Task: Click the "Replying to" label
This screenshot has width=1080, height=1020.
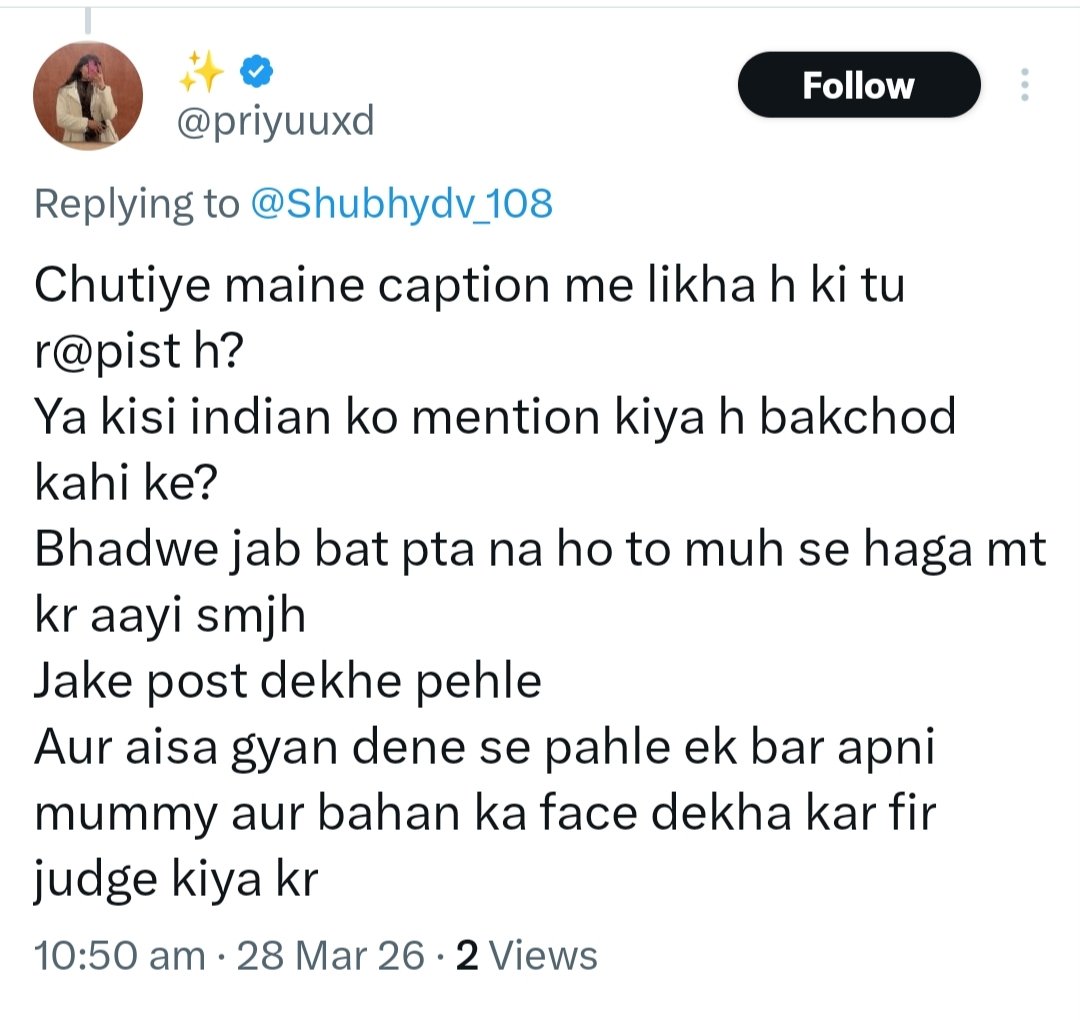Action: [x=137, y=204]
